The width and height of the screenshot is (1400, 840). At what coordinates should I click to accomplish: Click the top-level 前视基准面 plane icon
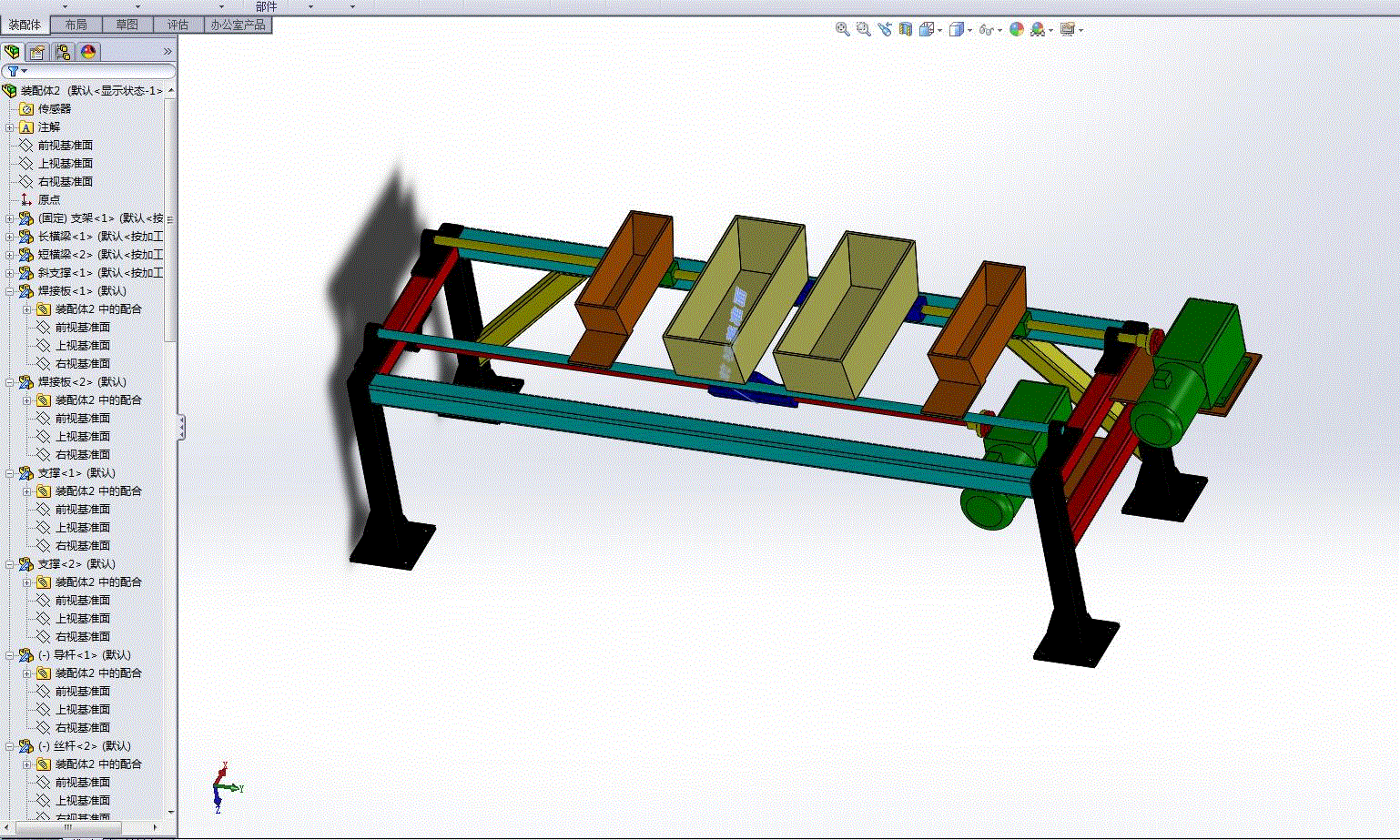26,146
